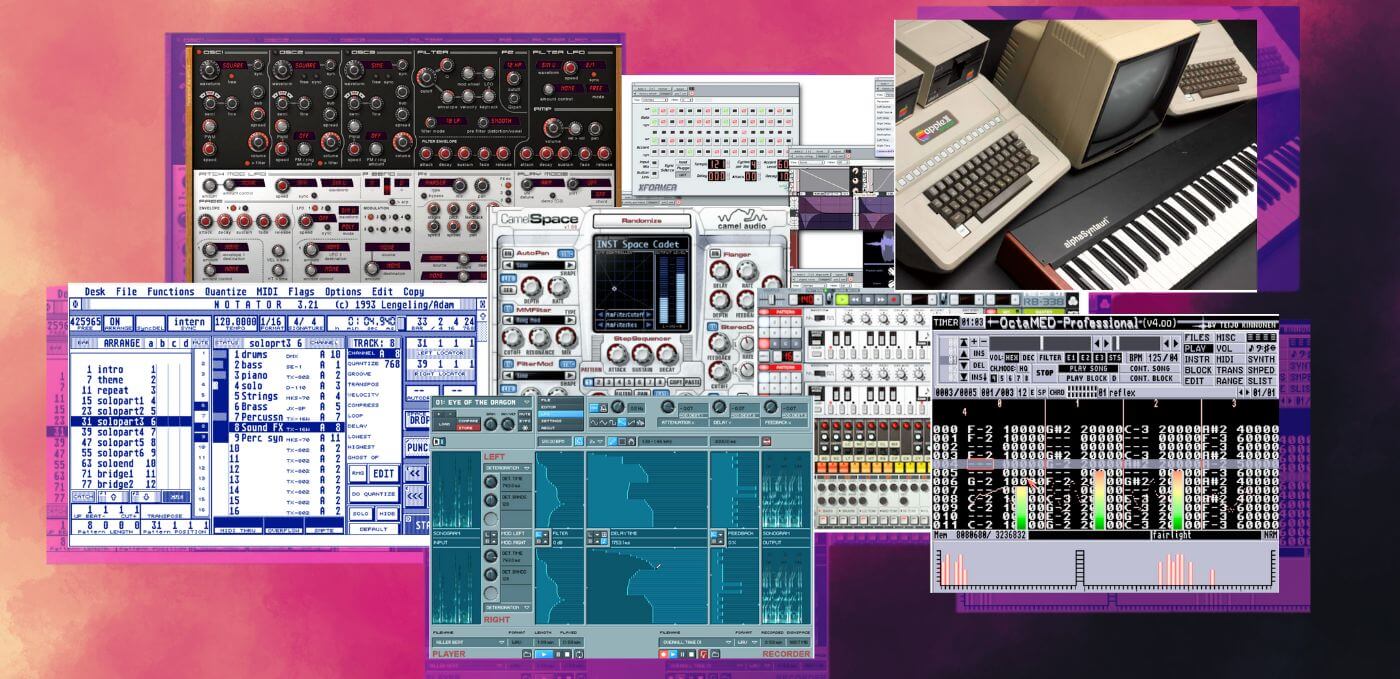Open the TRANS panel in OctaMED

[x=1228, y=370]
